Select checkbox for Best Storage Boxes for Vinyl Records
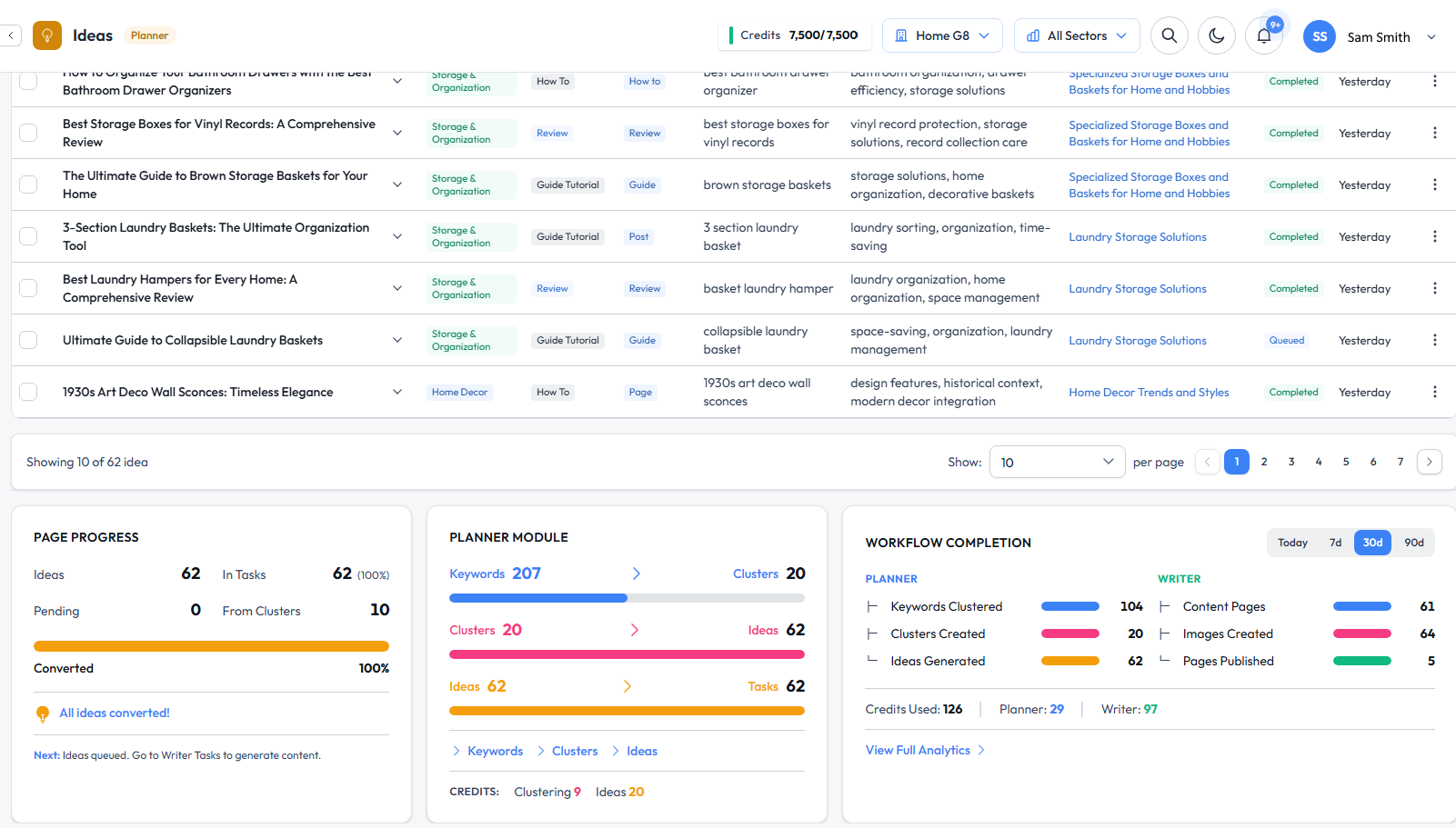This screenshot has width=1456, height=828. tap(29, 133)
